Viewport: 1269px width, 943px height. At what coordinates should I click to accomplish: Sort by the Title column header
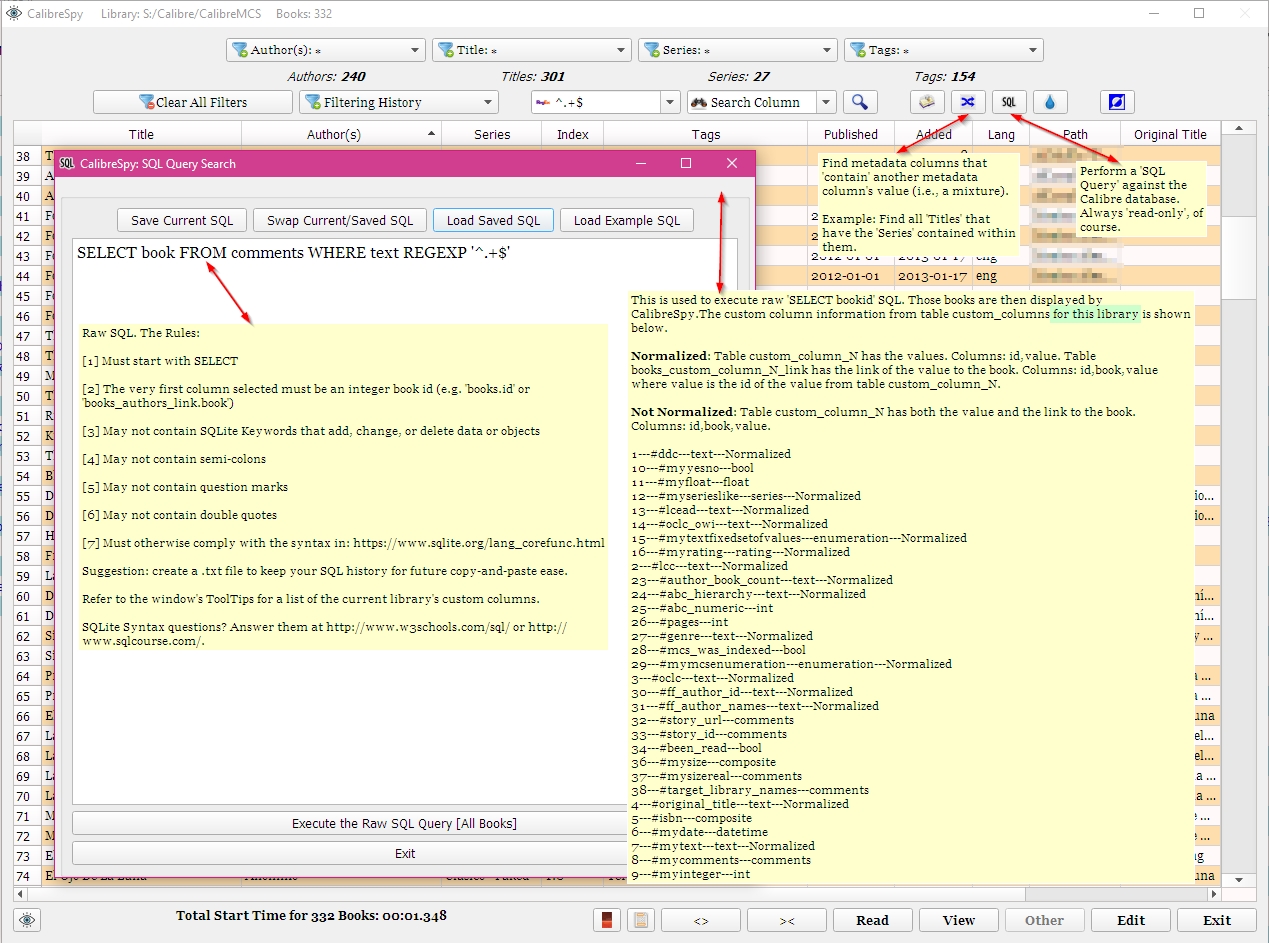(x=141, y=134)
